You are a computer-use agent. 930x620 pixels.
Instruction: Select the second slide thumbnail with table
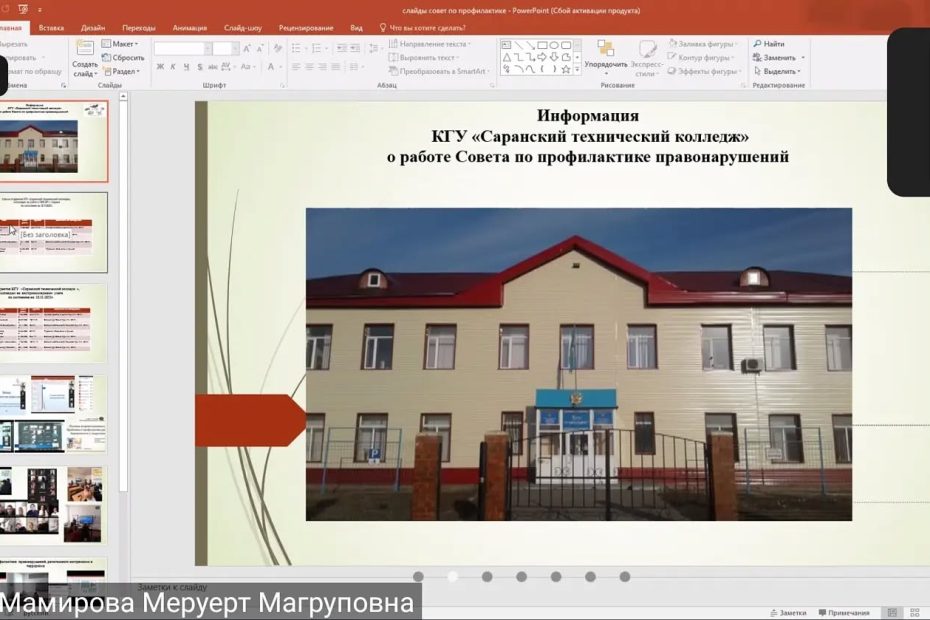tap(53, 232)
